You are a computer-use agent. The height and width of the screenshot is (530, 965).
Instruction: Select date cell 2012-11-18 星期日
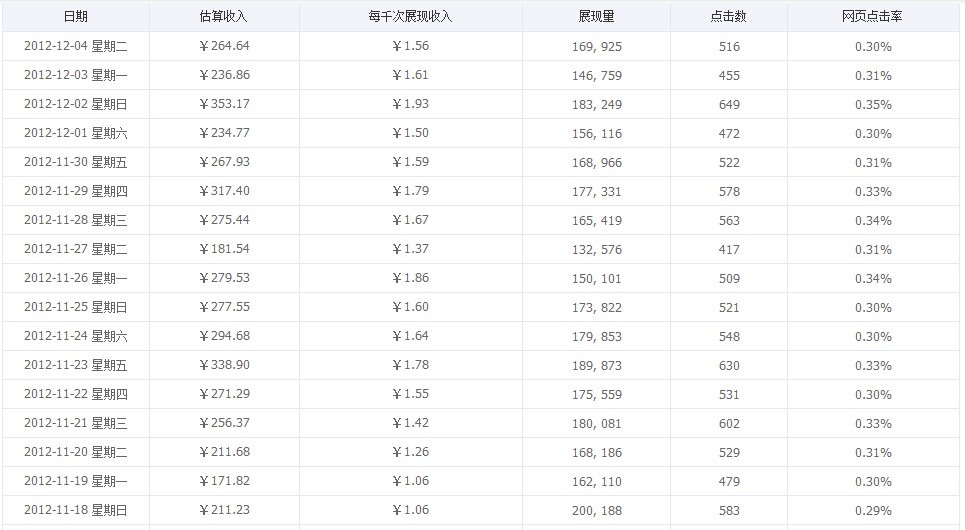pos(76,510)
